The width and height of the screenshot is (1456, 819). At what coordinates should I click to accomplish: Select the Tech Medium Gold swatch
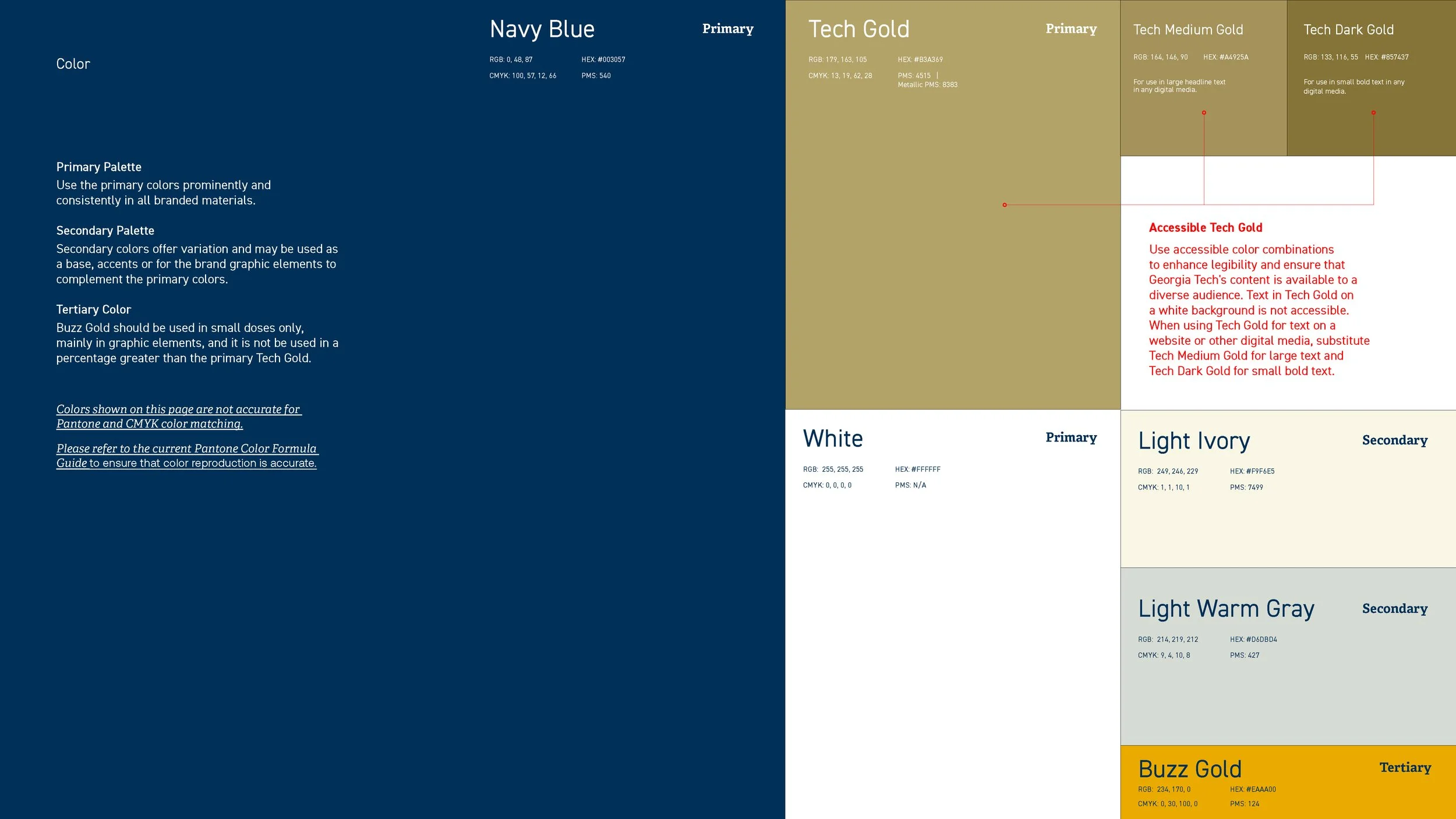(1188, 30)
